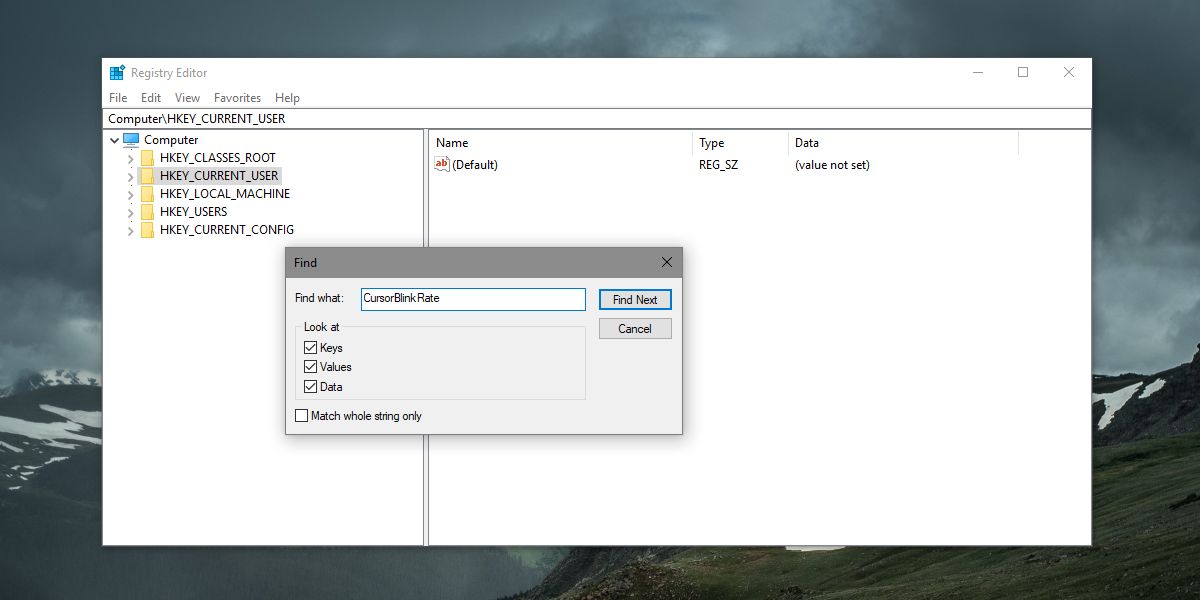Screen dimensions: 1200x600
Task: Click Cancel in the Find dialog
Action: 635,329
